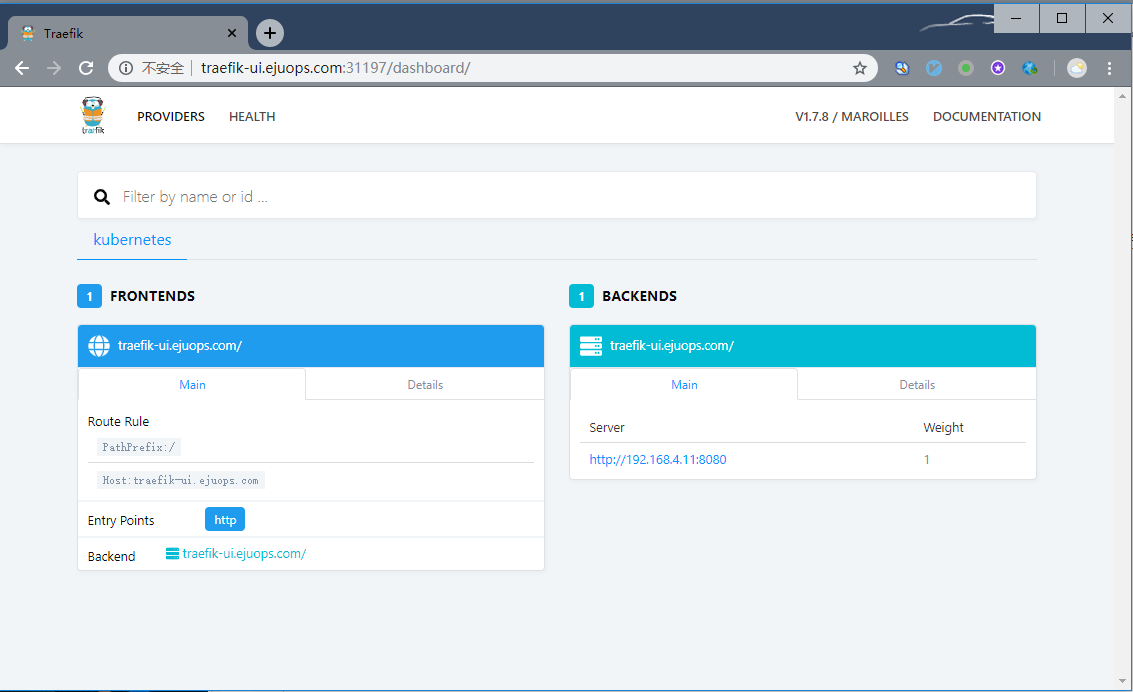The image size is (1133, 692).
Task: Open server link http://192.168.4.11:8080
Action: pyautogui.click(x=658, y=459)
